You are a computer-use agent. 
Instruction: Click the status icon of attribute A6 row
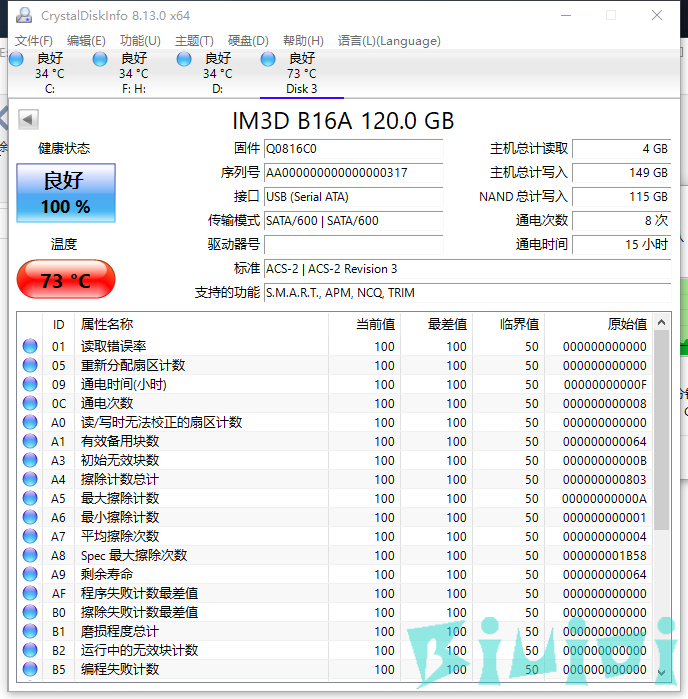pyautogui.click(x=30, y=517)
